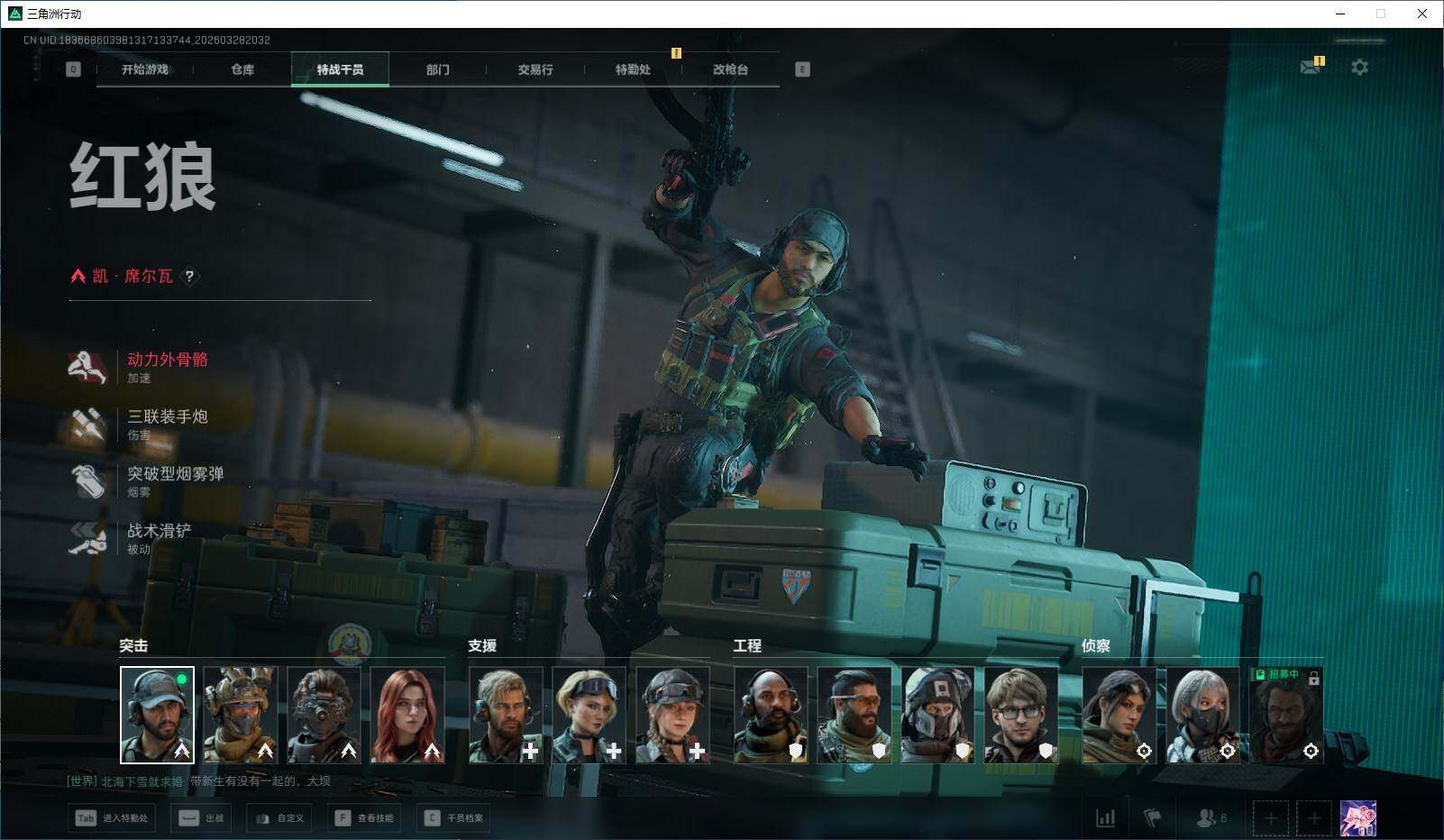Open the statistics bar chart icon
The height and width of the screenshot is (840, 1444).
point(1105,818)
